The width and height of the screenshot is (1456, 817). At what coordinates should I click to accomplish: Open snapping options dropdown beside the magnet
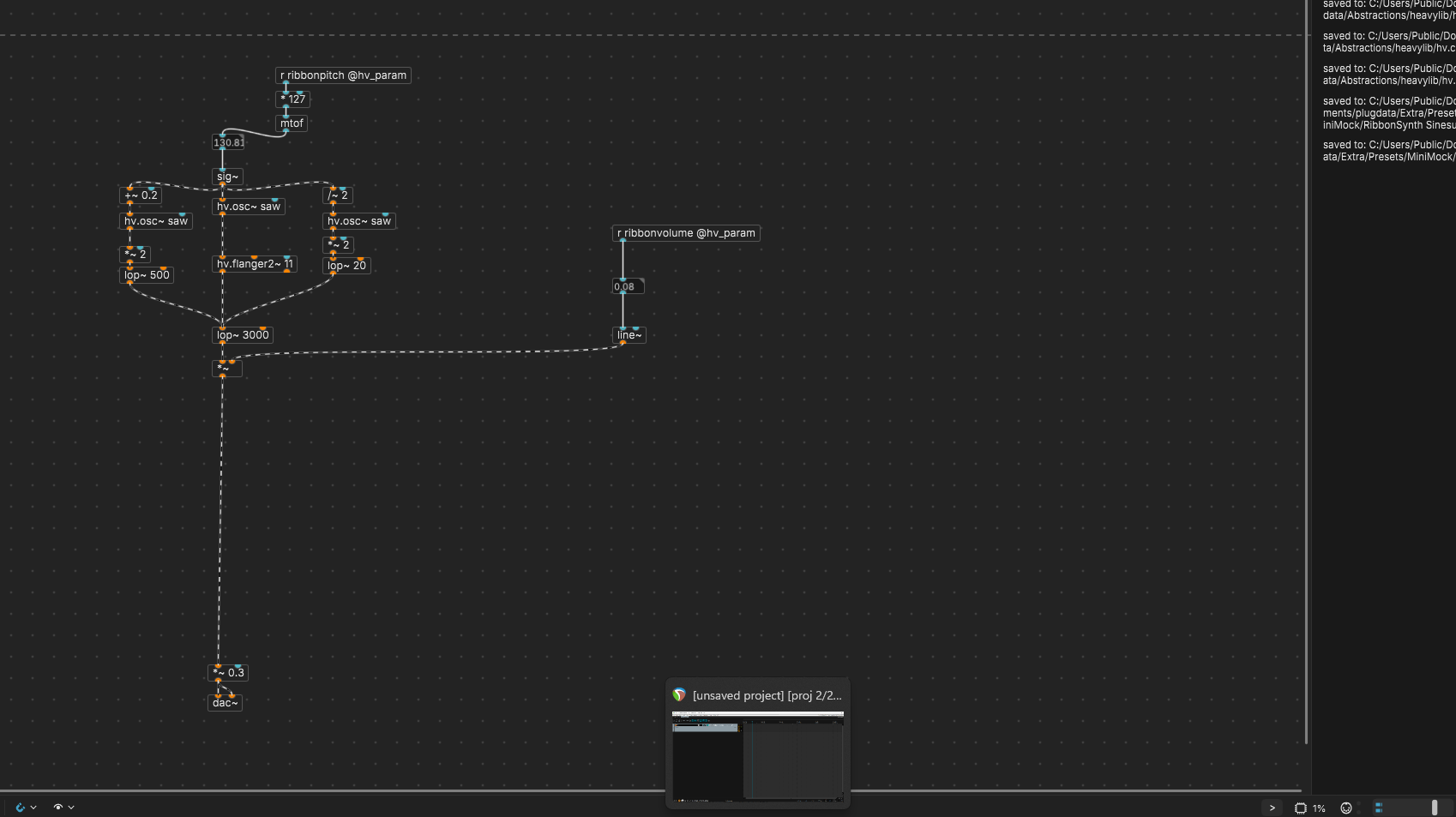[33, 807]
